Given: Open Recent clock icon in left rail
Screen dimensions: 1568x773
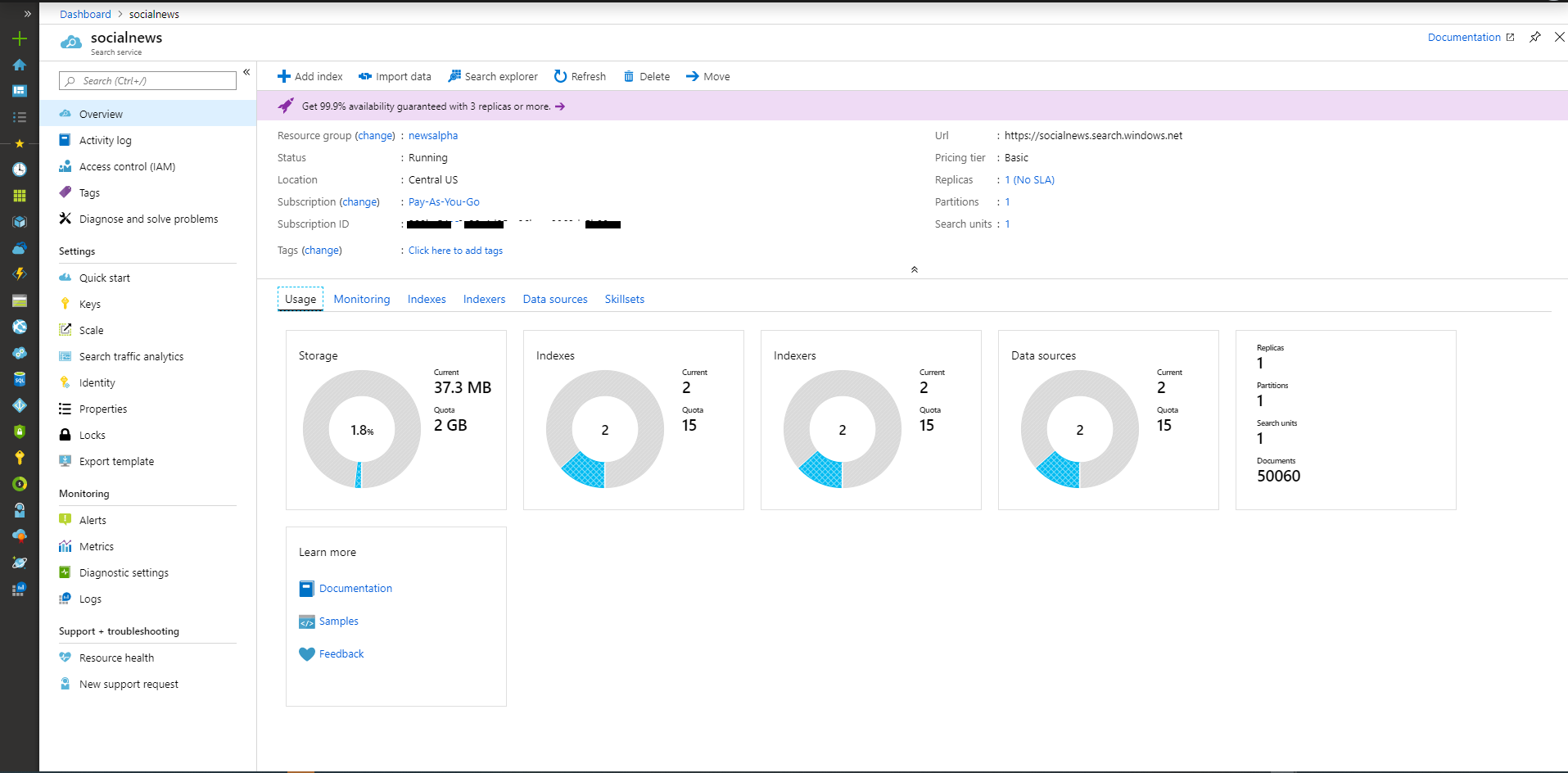Looking at the screenshot, I should tap(20, 170).
